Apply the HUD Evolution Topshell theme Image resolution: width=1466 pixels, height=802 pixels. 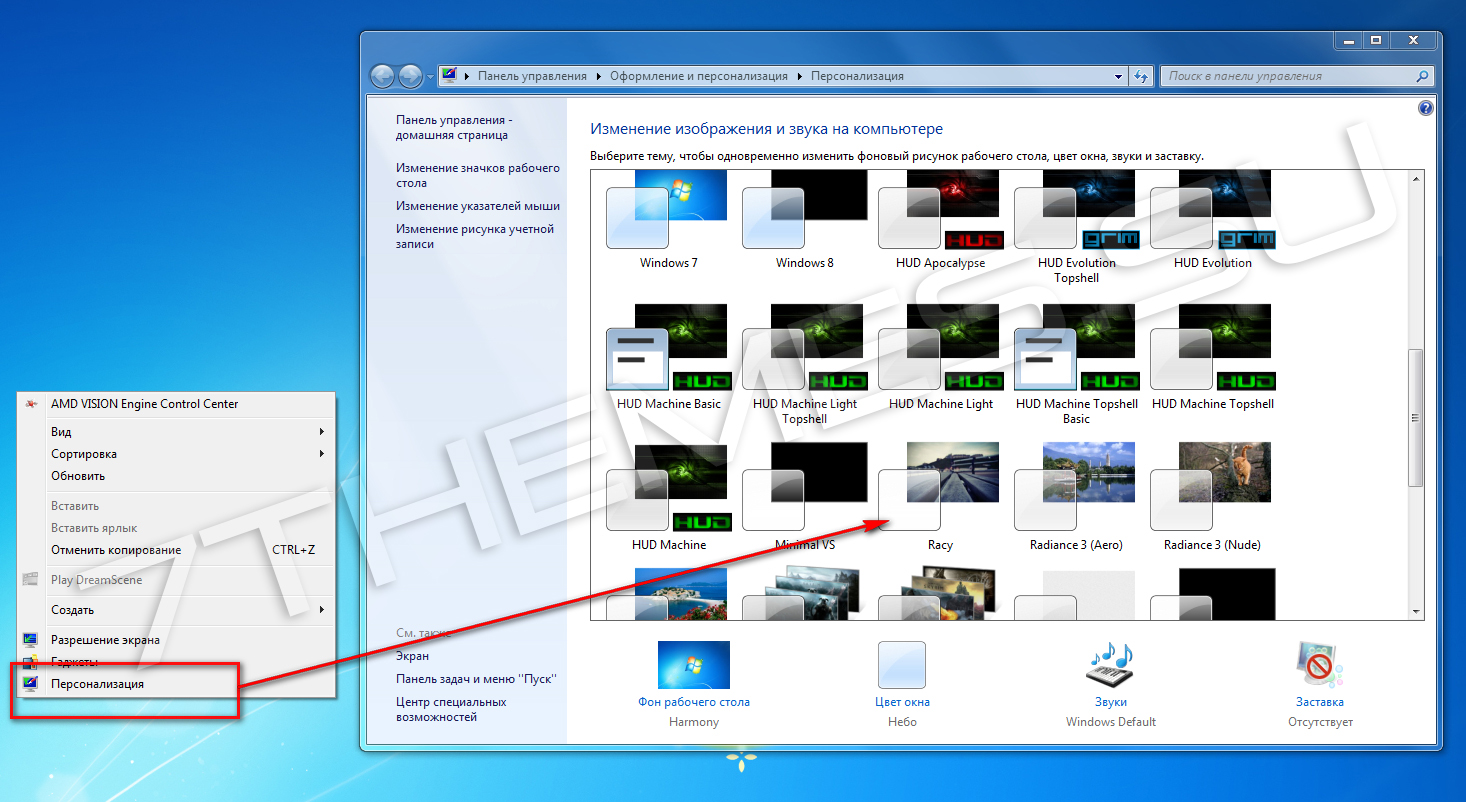[1075, 210]
